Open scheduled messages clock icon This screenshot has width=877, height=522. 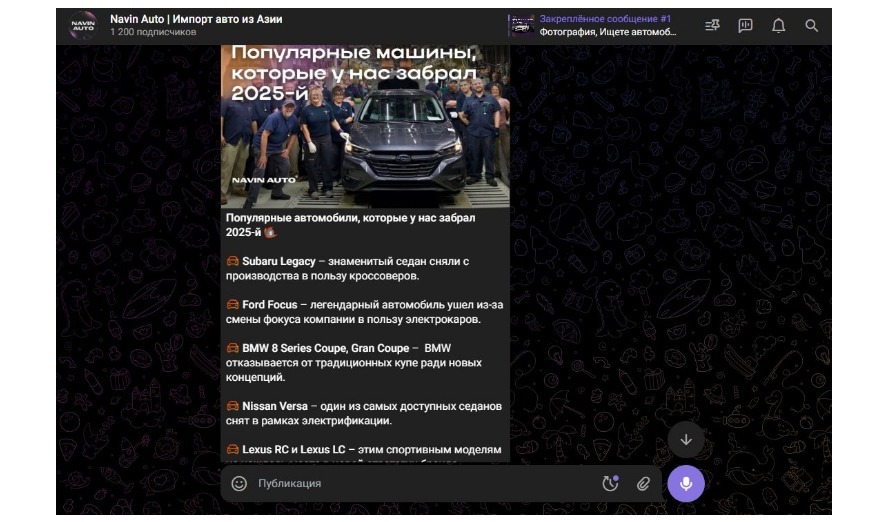(610, 483)
